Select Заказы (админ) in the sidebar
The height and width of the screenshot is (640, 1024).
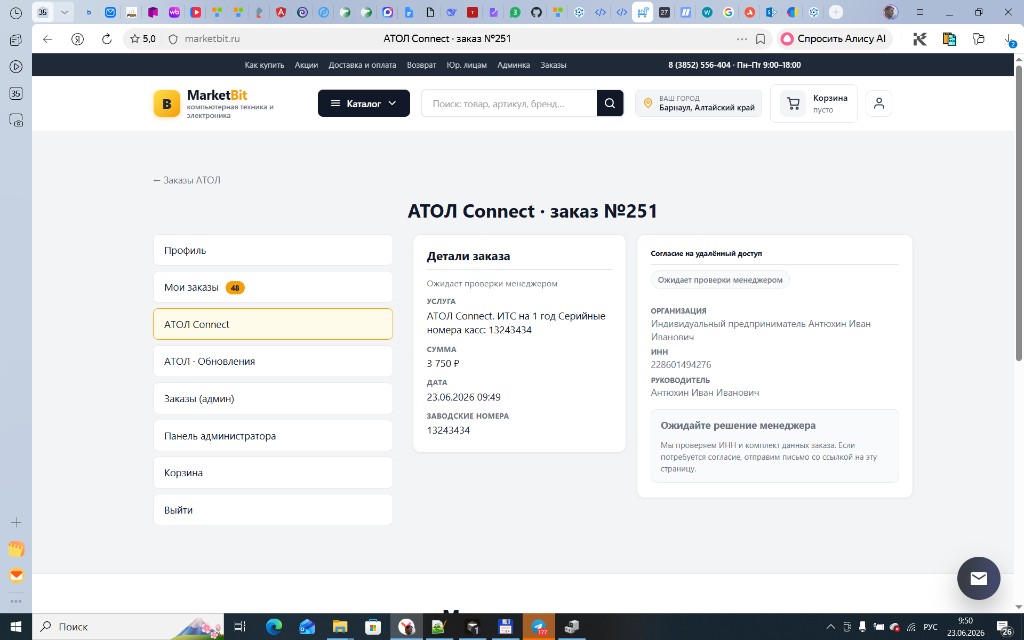click(x=273, y=398)
